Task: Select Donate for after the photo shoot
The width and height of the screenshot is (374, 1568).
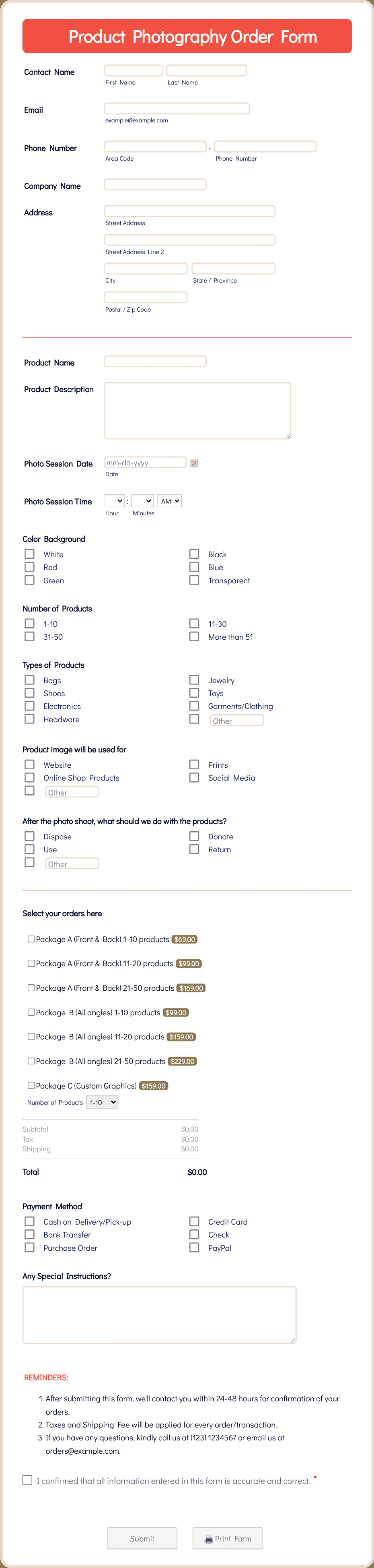Action: pyautogui.click(x=194, y=837)
